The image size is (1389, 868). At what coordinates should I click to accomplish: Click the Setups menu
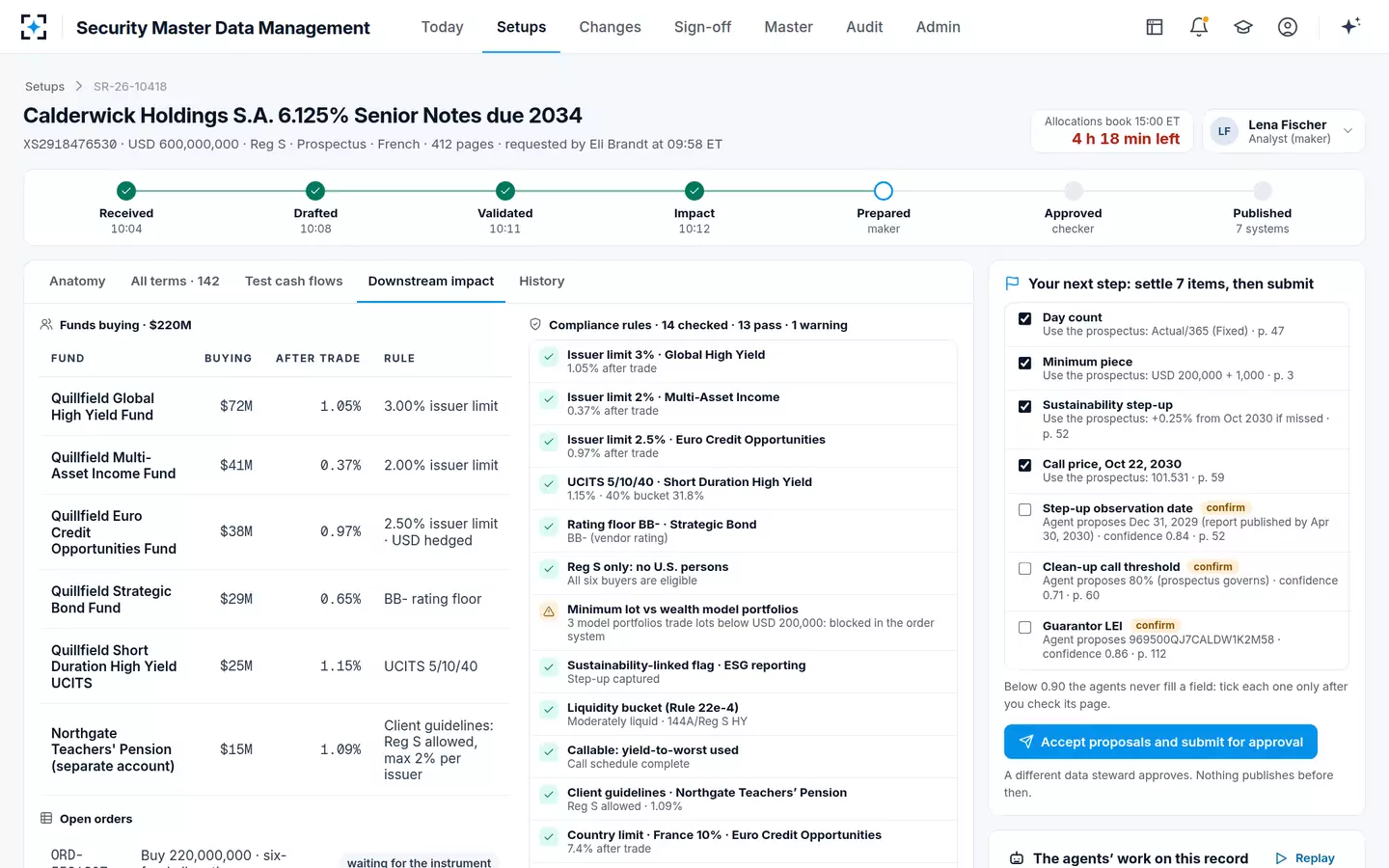click(521, 27)
